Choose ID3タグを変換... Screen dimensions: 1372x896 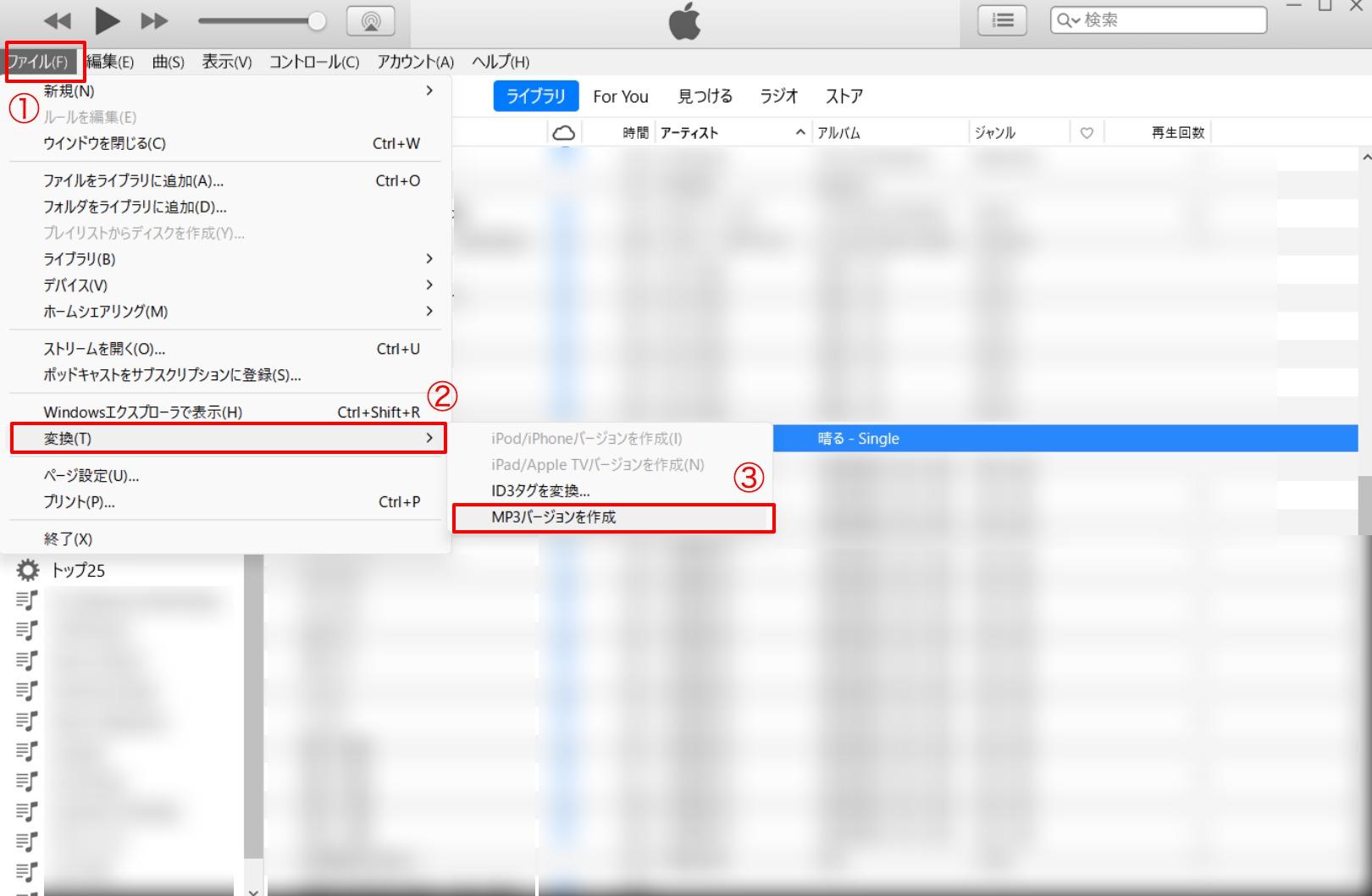click(x=611, y=490)
